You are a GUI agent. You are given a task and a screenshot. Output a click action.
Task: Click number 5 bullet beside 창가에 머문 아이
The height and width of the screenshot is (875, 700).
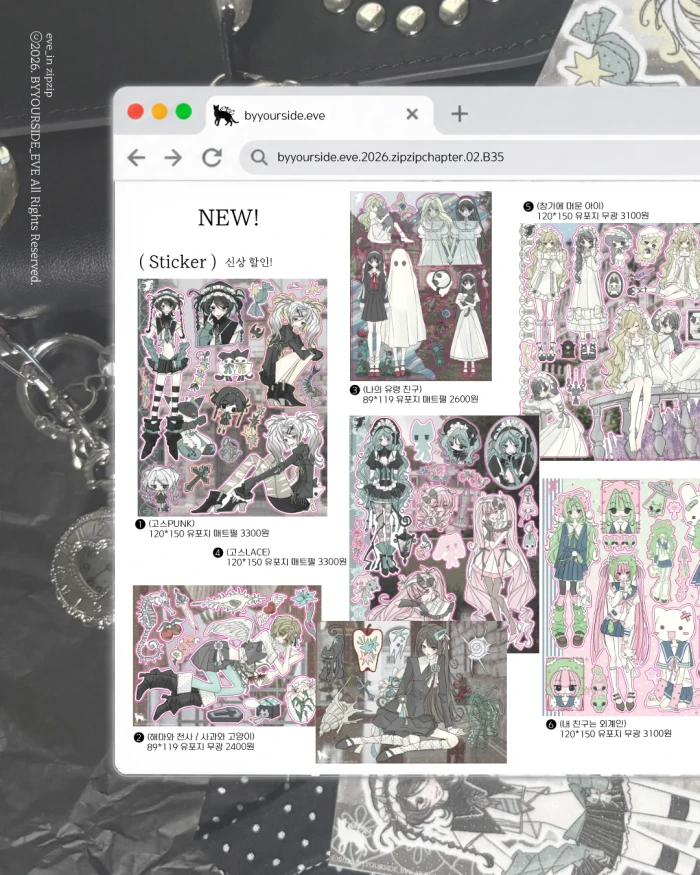coord(528,206)
